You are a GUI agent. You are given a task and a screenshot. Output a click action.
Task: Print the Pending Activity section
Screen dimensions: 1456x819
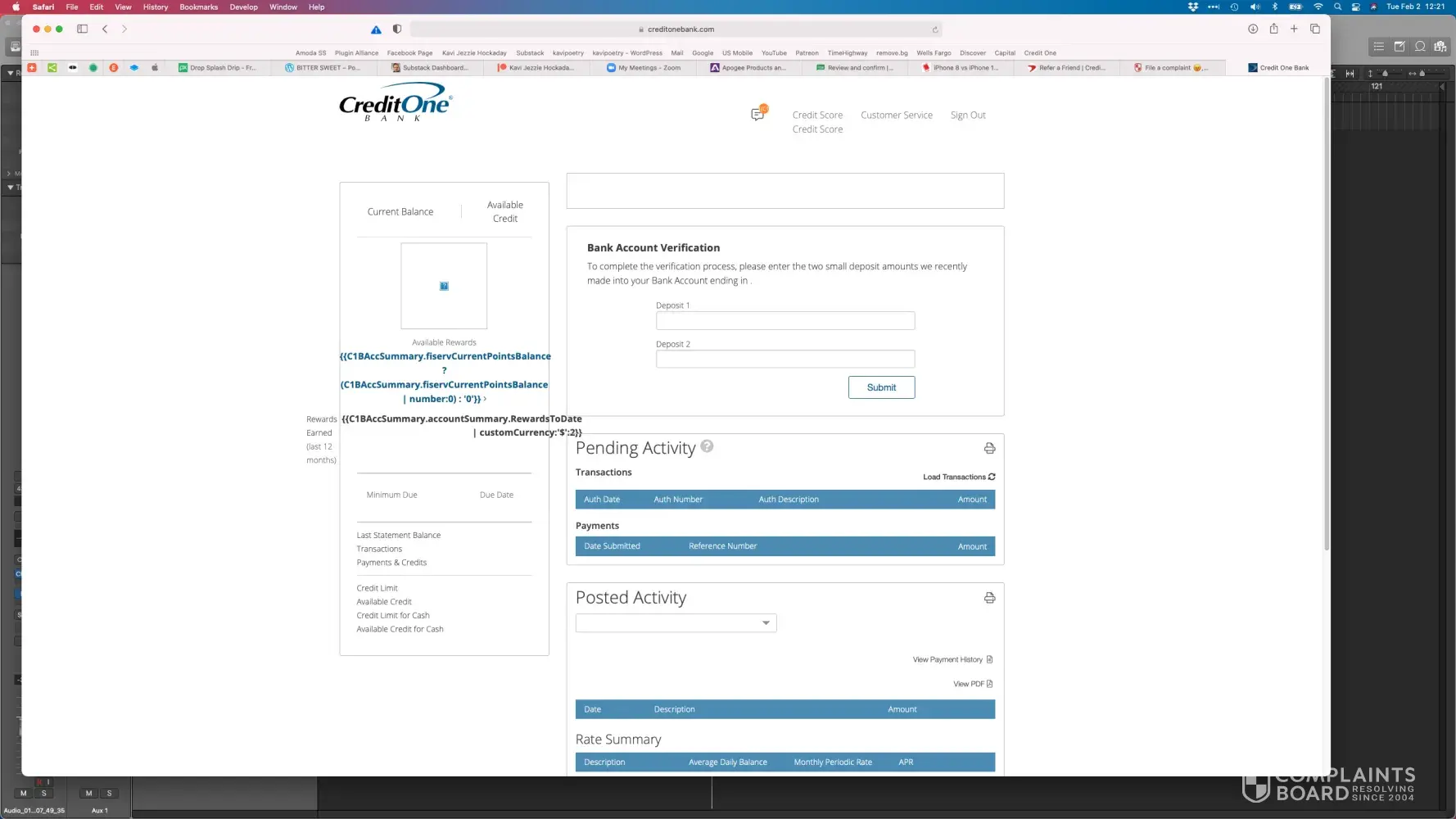click(x=989, y=448)
